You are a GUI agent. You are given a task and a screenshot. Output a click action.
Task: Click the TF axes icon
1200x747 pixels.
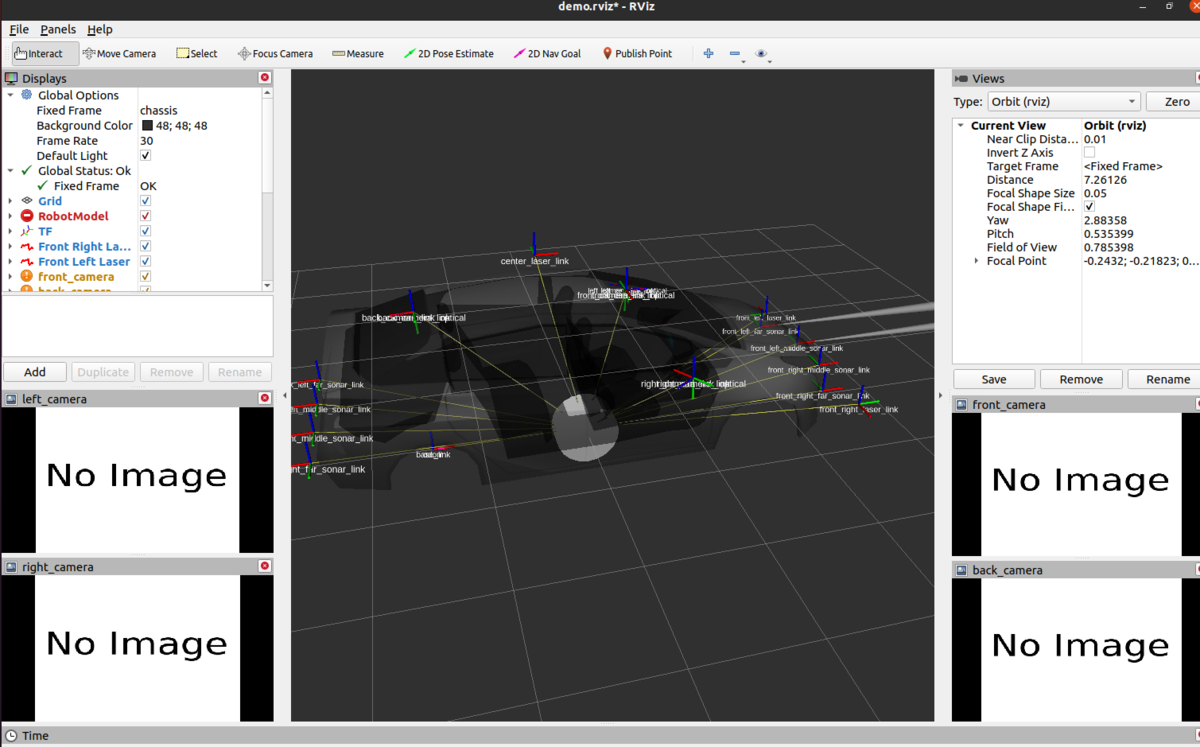click(27, 231)
